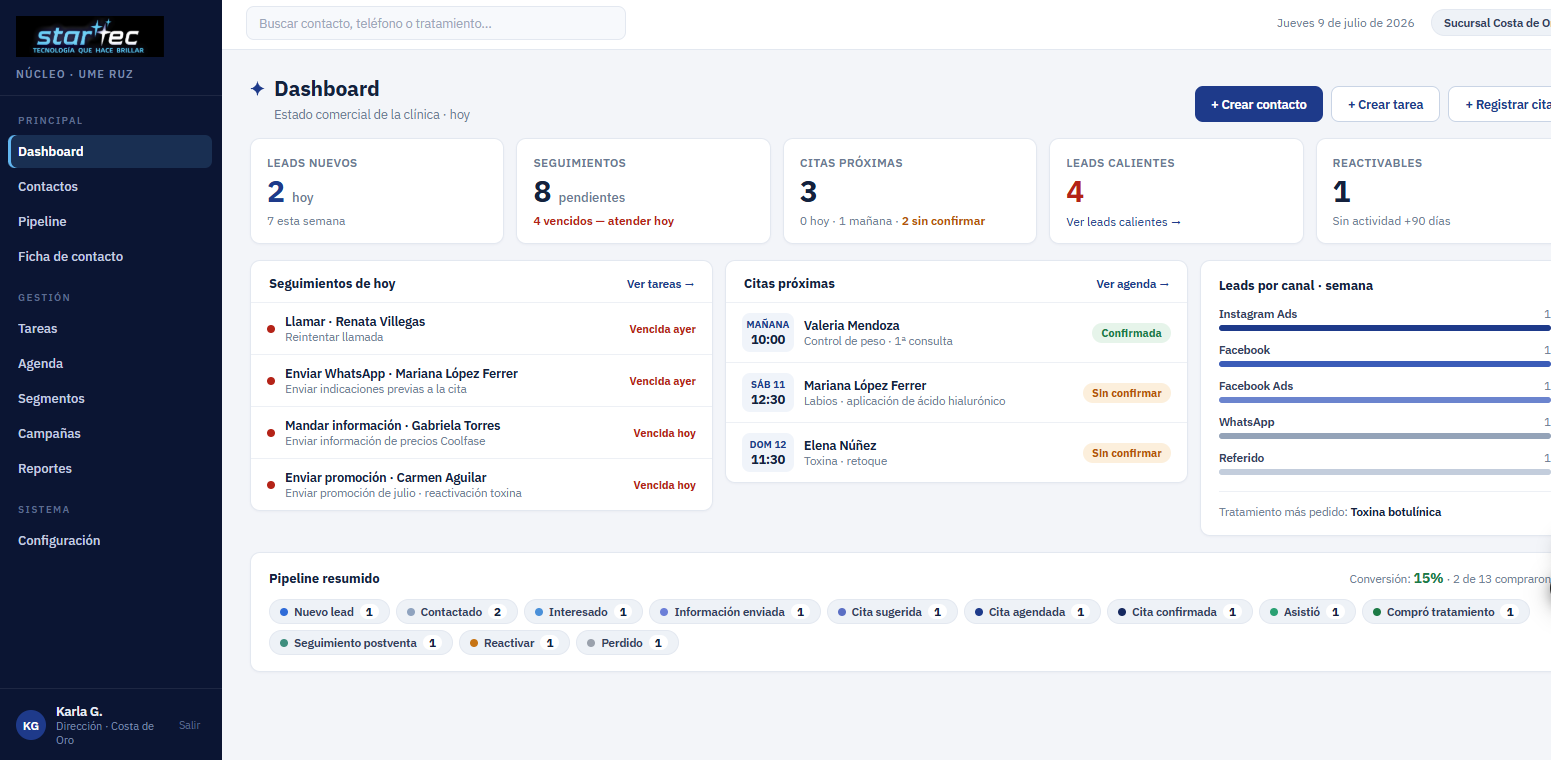Click the Crear contacto button
The height and width of the screenshot is (760, 1551).
click(x=1259, y=104)
